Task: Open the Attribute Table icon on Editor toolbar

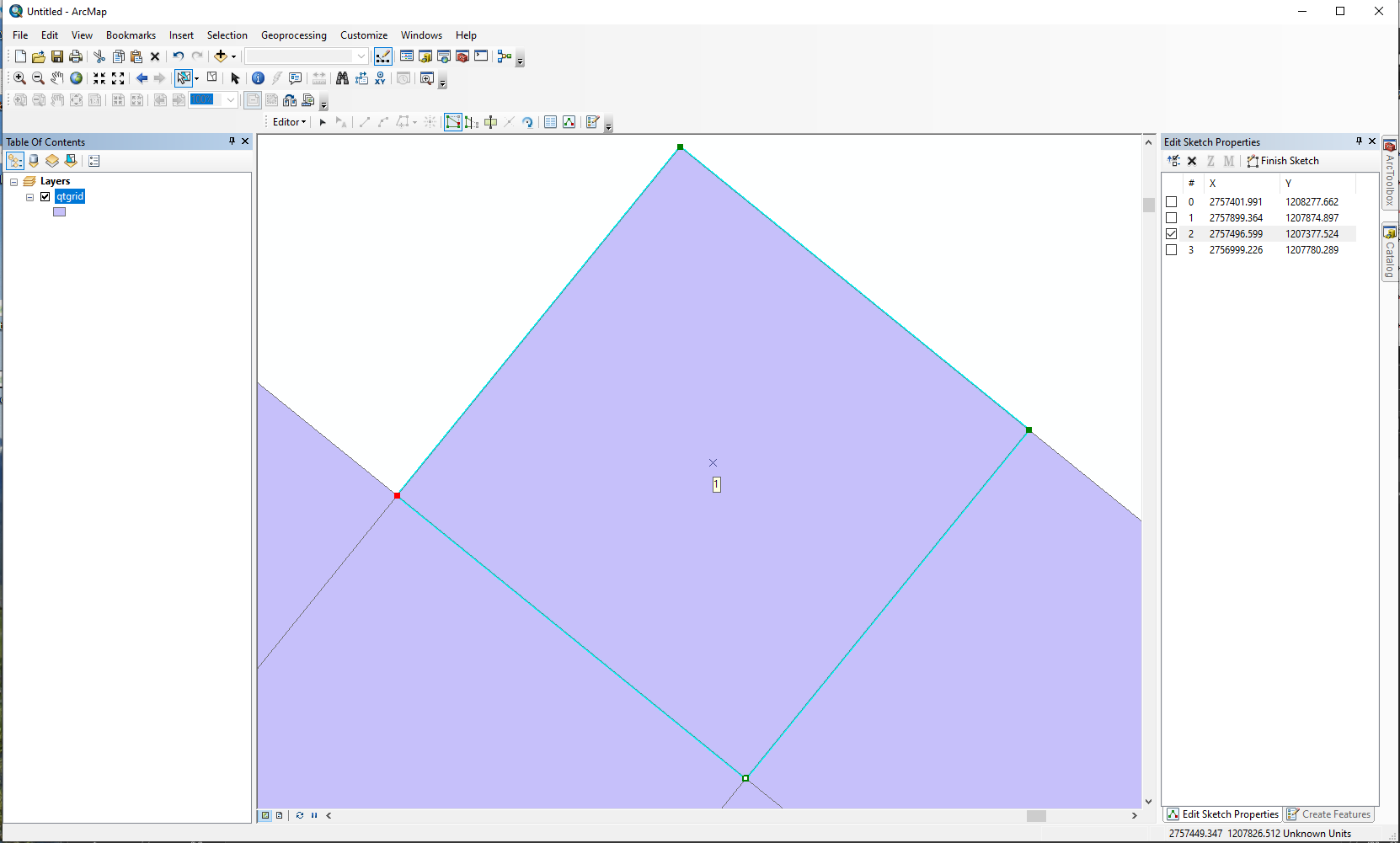Action: pyautogui.click(x=550, y=122)
